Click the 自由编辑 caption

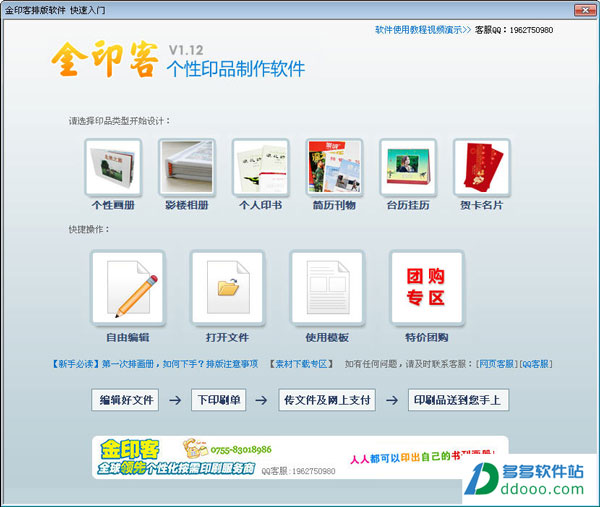click(128, 337)
